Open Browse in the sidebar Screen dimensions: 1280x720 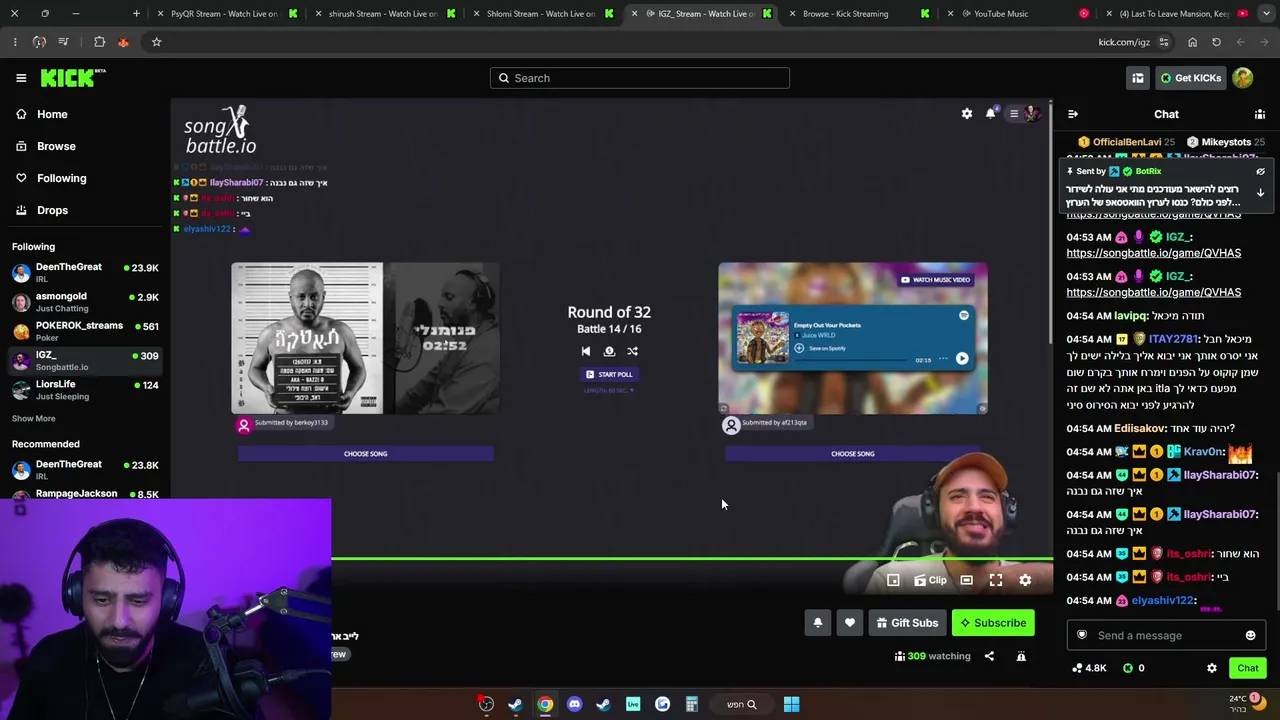tap(56, 146)
